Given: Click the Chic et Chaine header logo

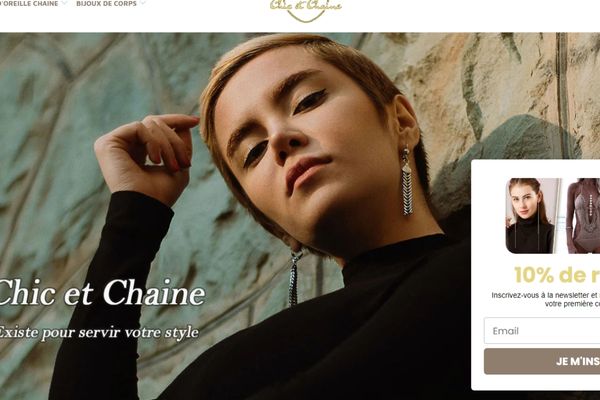Looking at the screenshot, I should click(305, 10).
